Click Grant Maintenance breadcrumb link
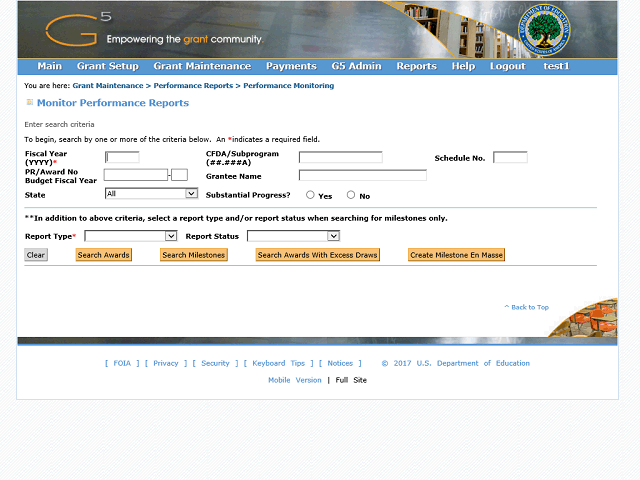Image resolution: width=640 pixels, height=480 pixels. (x=108, y=86)
